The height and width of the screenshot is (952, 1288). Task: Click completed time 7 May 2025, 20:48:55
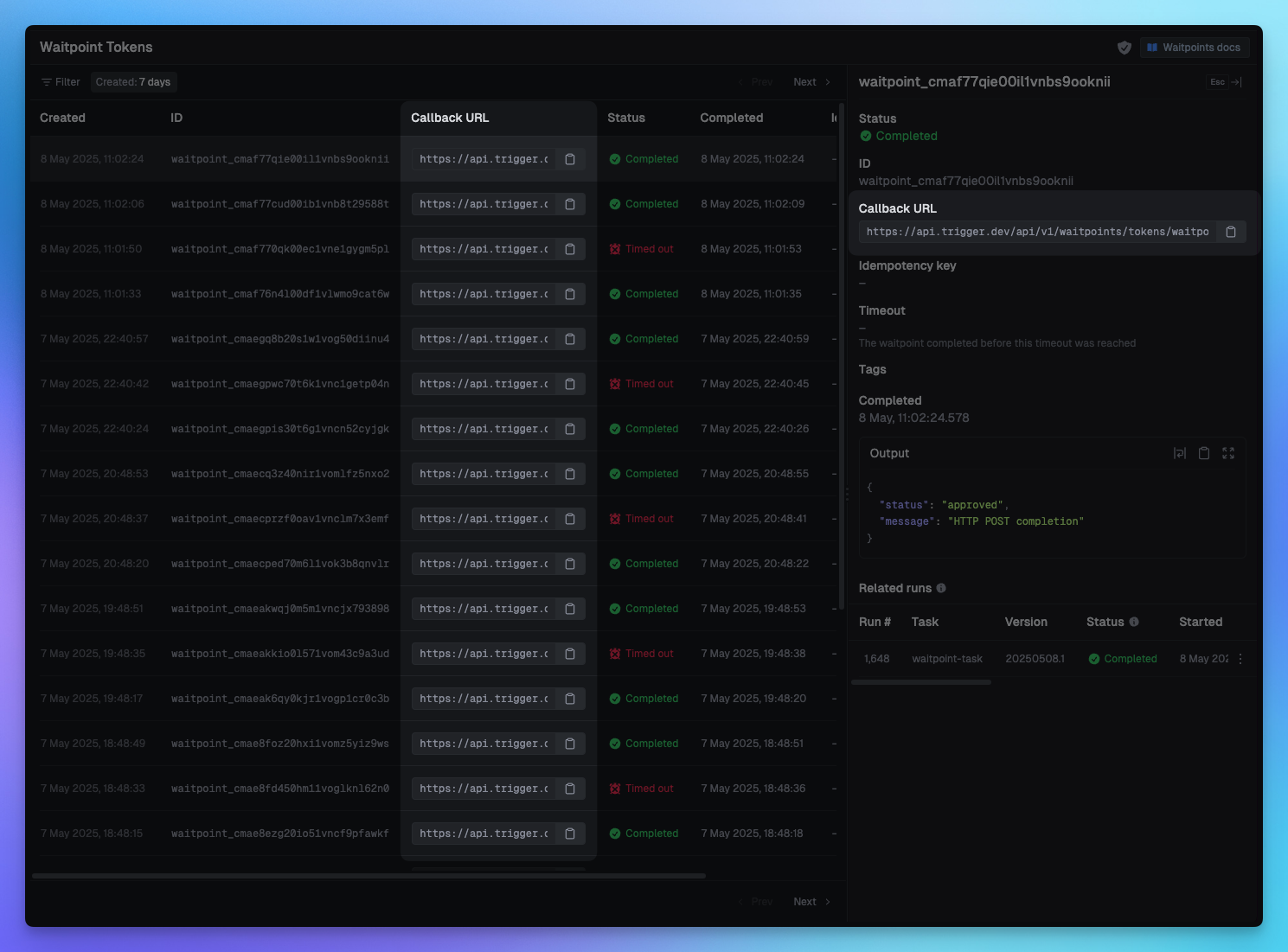(754, 474)
